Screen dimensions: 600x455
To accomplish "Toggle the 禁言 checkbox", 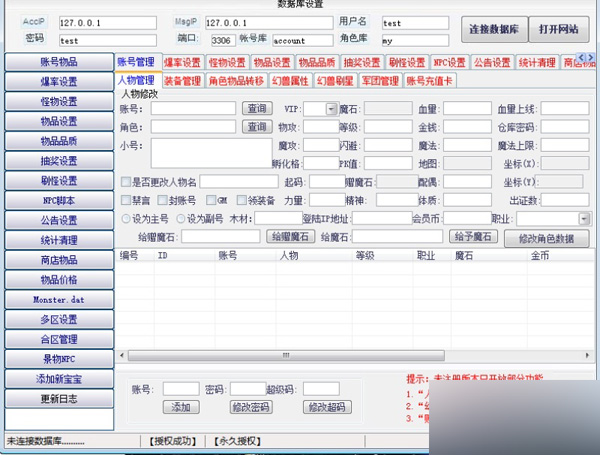I will point(125,200).
